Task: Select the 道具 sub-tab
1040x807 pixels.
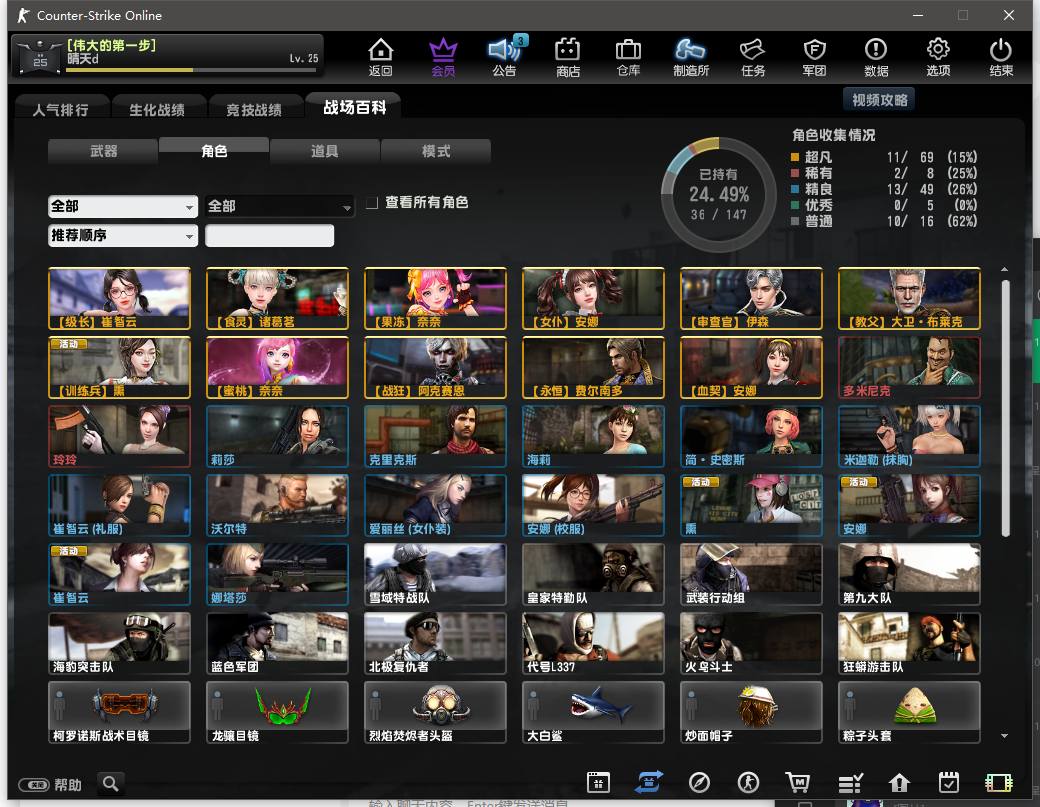Action: (325, 151)
